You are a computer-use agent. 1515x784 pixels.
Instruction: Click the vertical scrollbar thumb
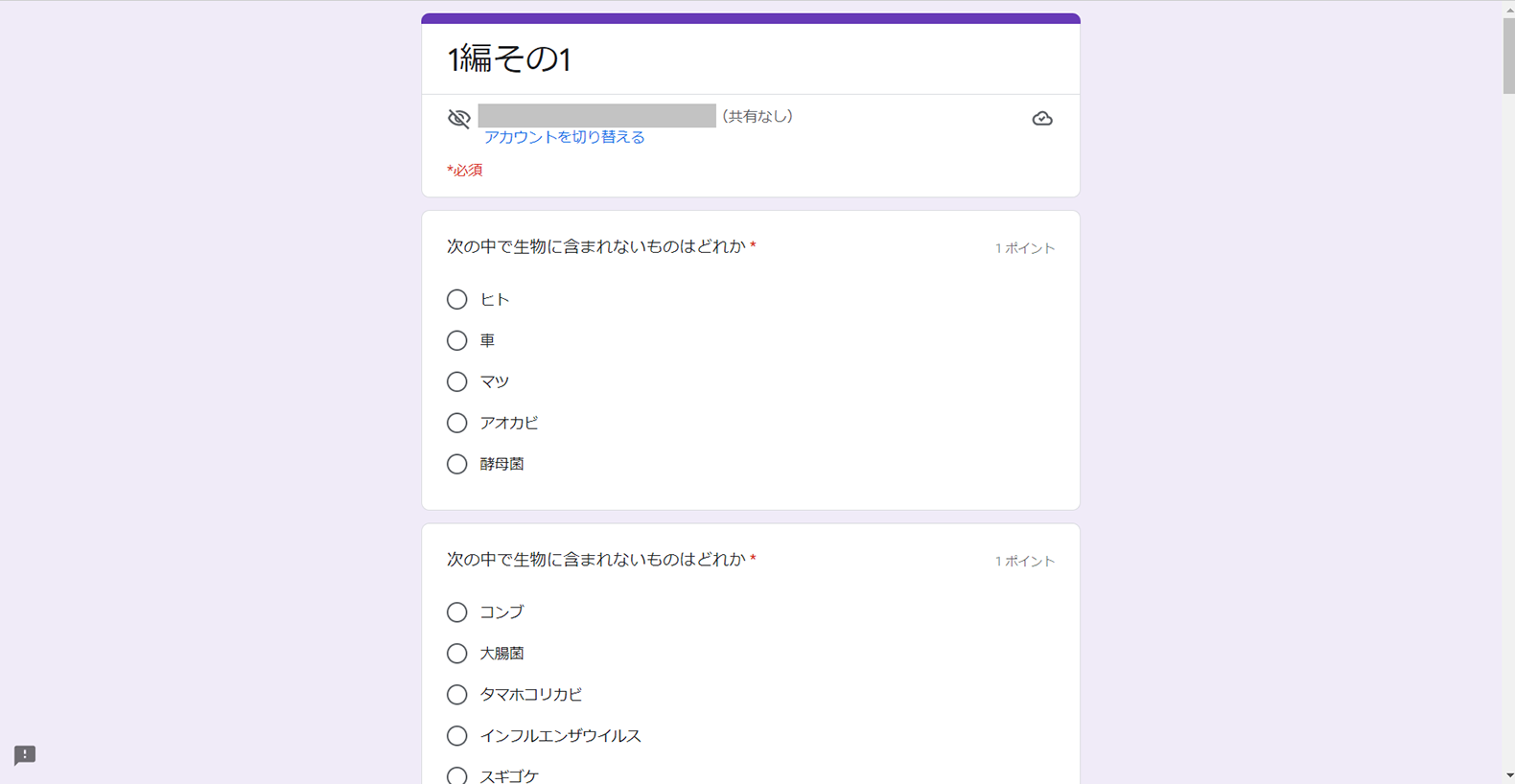(x=1508, y=56)
